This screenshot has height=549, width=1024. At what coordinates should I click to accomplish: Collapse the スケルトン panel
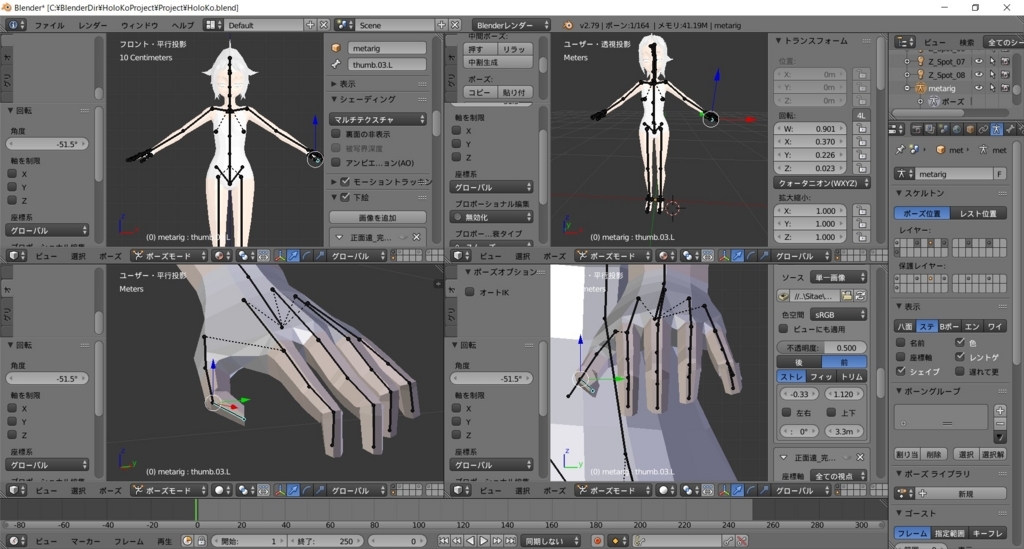click(x=899, y=193)
